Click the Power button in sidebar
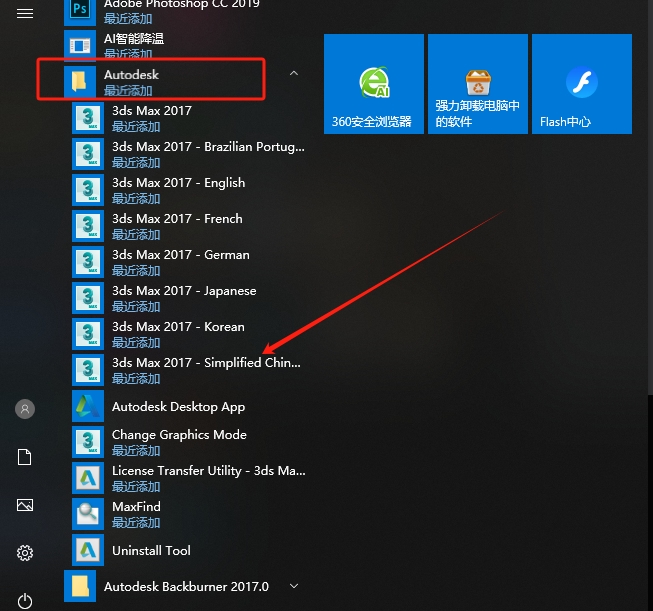The width and height of the screenshot is (653, 611). click(x=25, y=600)
